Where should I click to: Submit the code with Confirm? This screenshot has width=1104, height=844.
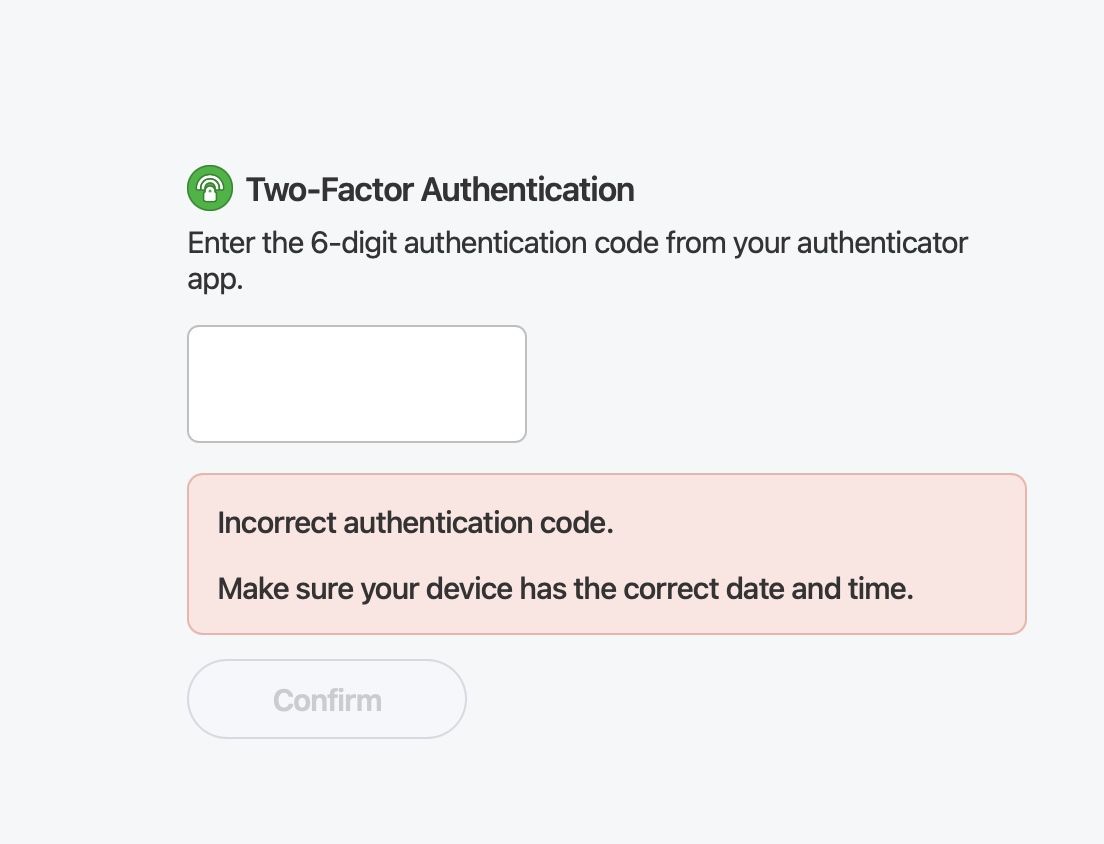(327, 699)
